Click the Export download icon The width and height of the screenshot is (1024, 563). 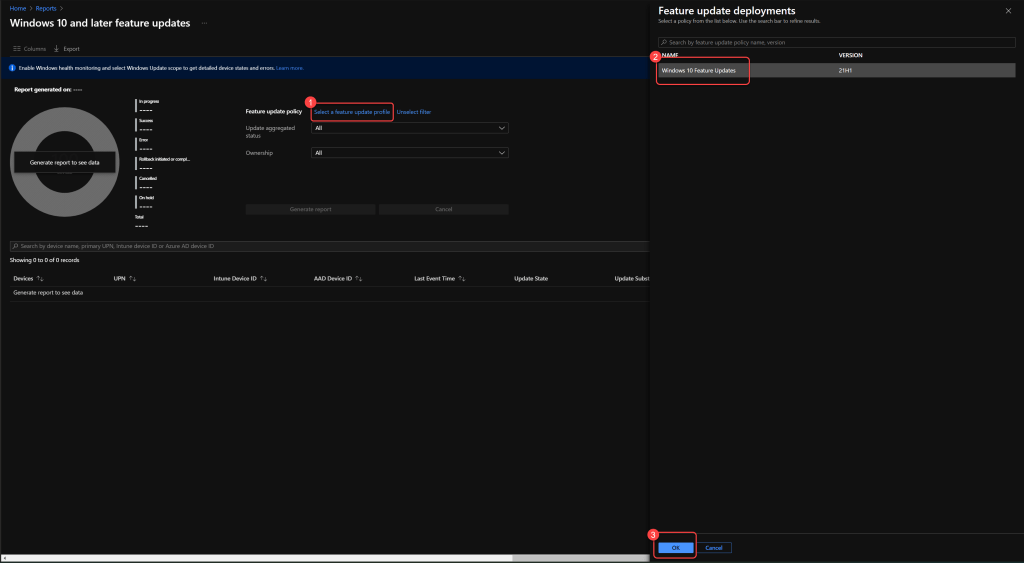pos(56,48)
